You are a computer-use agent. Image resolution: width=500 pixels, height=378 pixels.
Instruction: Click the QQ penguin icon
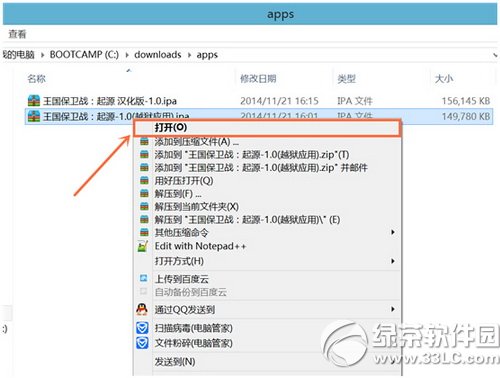142,309
